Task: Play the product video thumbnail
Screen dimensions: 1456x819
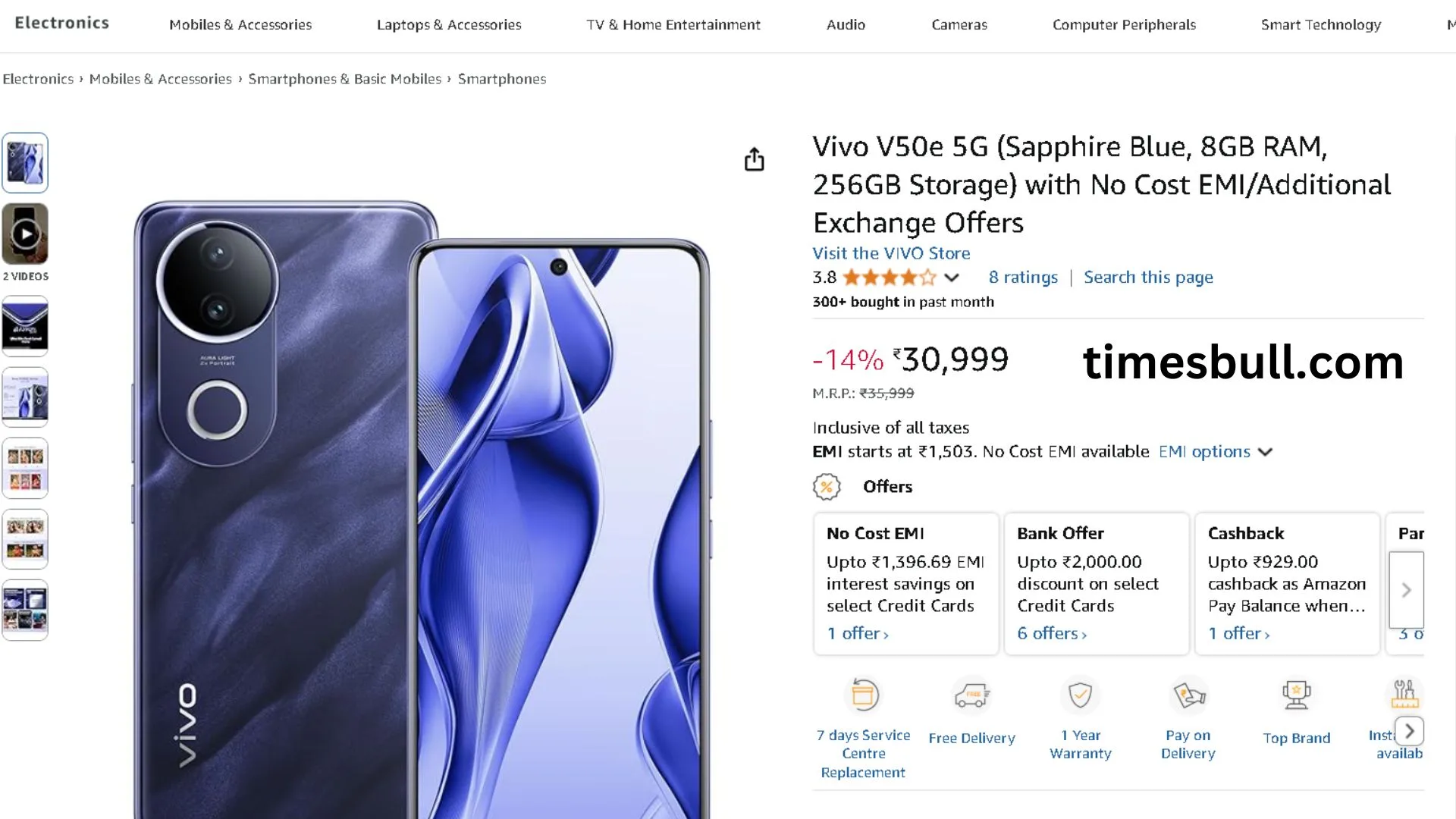Action: click(x=25, y=234)
